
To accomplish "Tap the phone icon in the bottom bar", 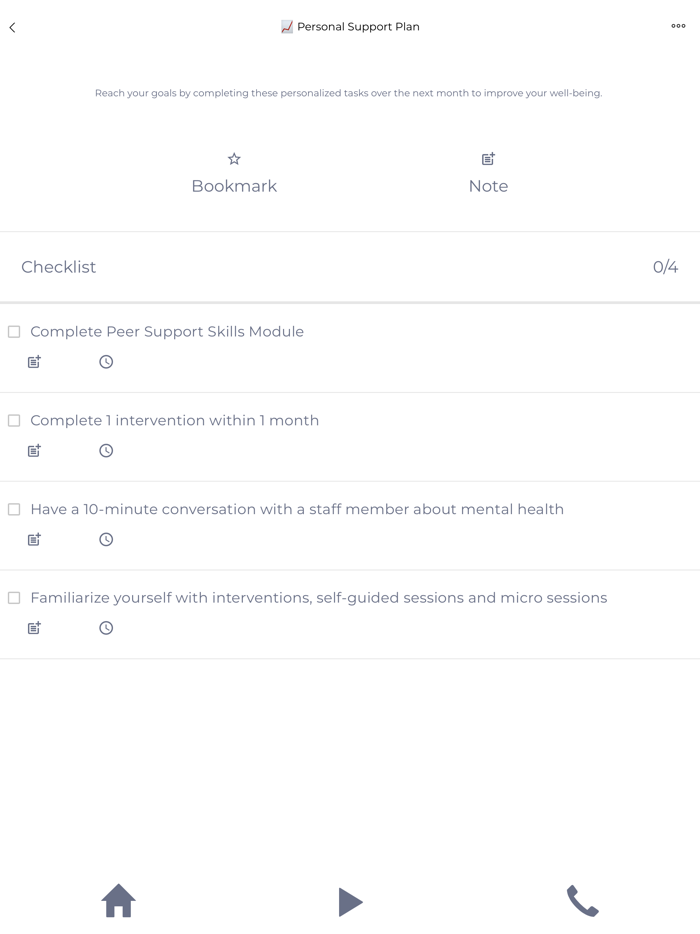I will [583, 901].
